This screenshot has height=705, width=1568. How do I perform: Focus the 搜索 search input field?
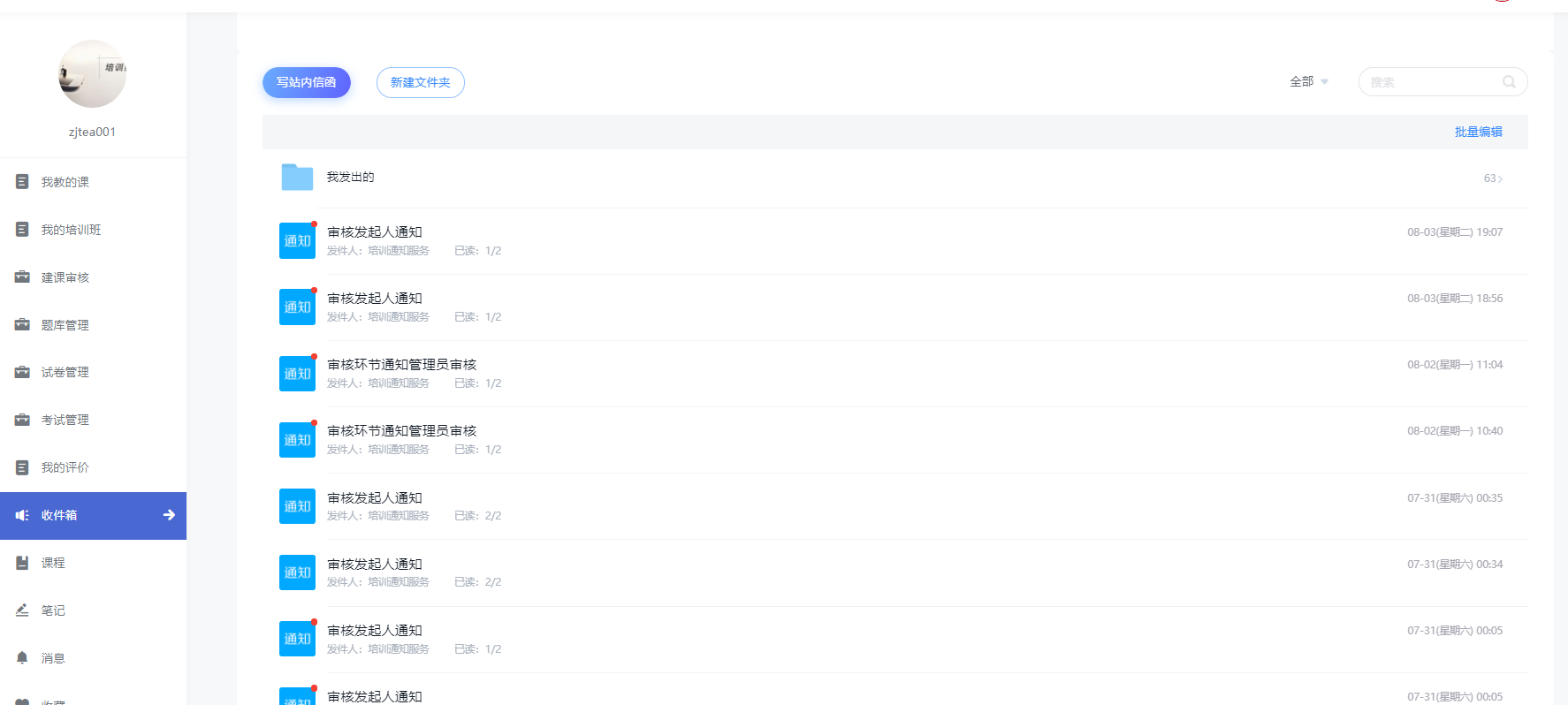[1442, 82]
